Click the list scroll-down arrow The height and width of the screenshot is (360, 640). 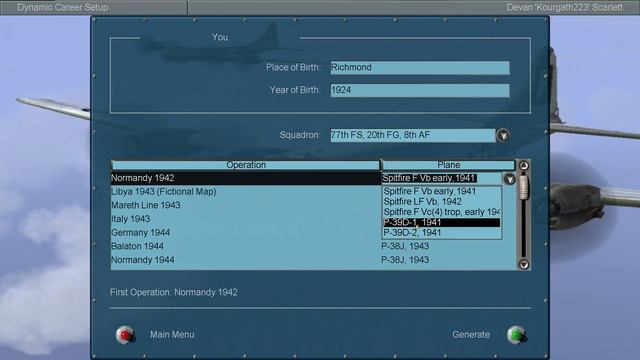point(524,264)
